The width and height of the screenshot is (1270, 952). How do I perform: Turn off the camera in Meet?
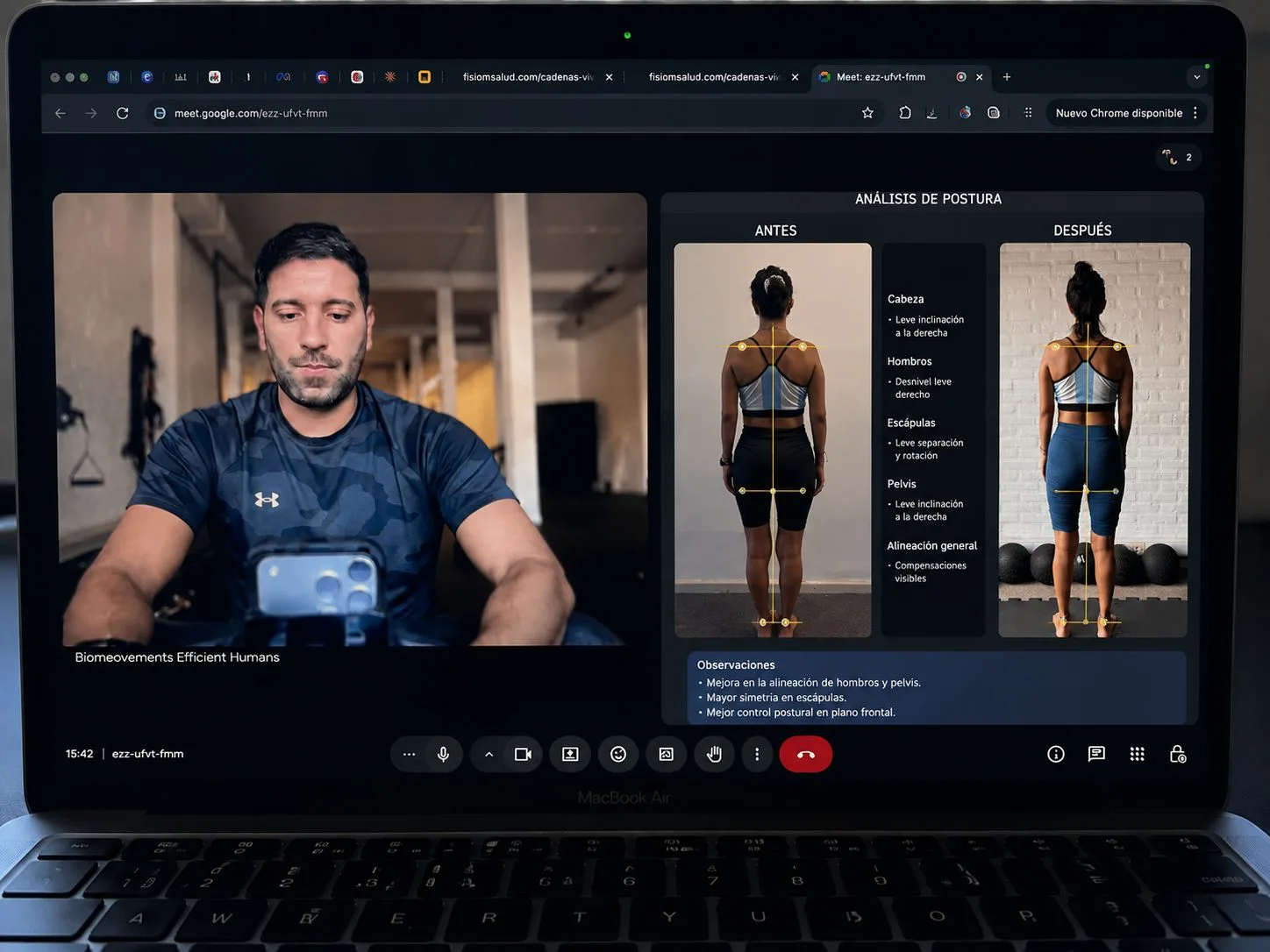pos(524,754)
